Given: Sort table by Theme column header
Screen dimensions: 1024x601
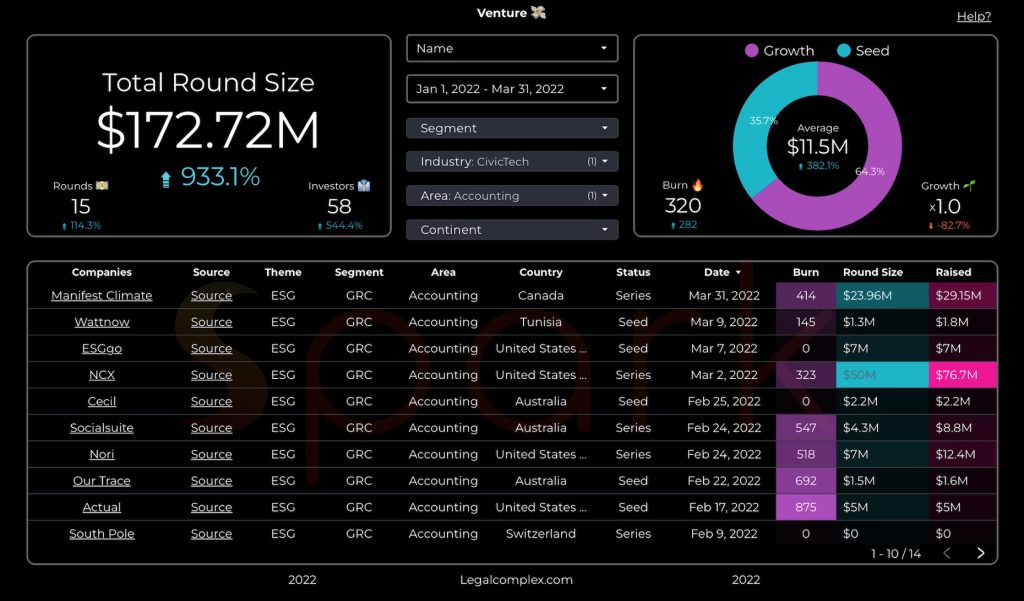Looking at the screenshot, I should coord(283,272).
